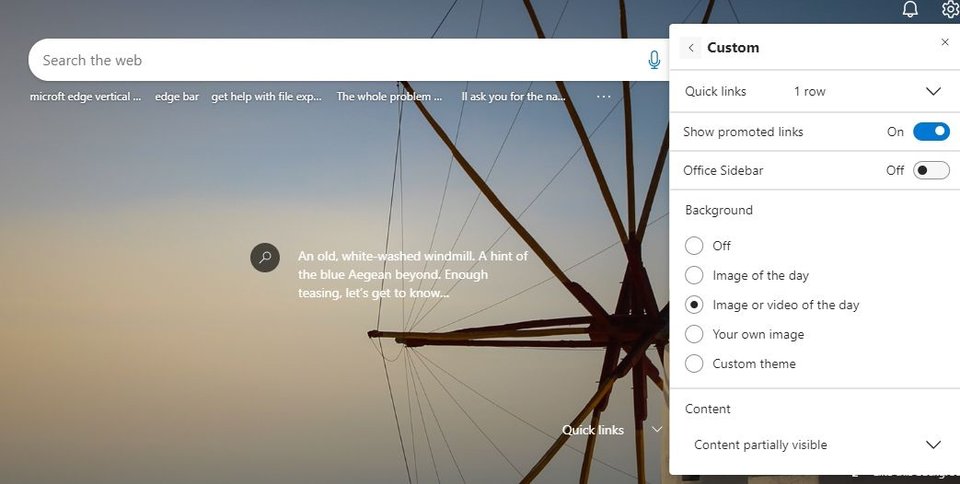Open the Content partially visible dropdown

pyautogui.click(x=815, y=445)
